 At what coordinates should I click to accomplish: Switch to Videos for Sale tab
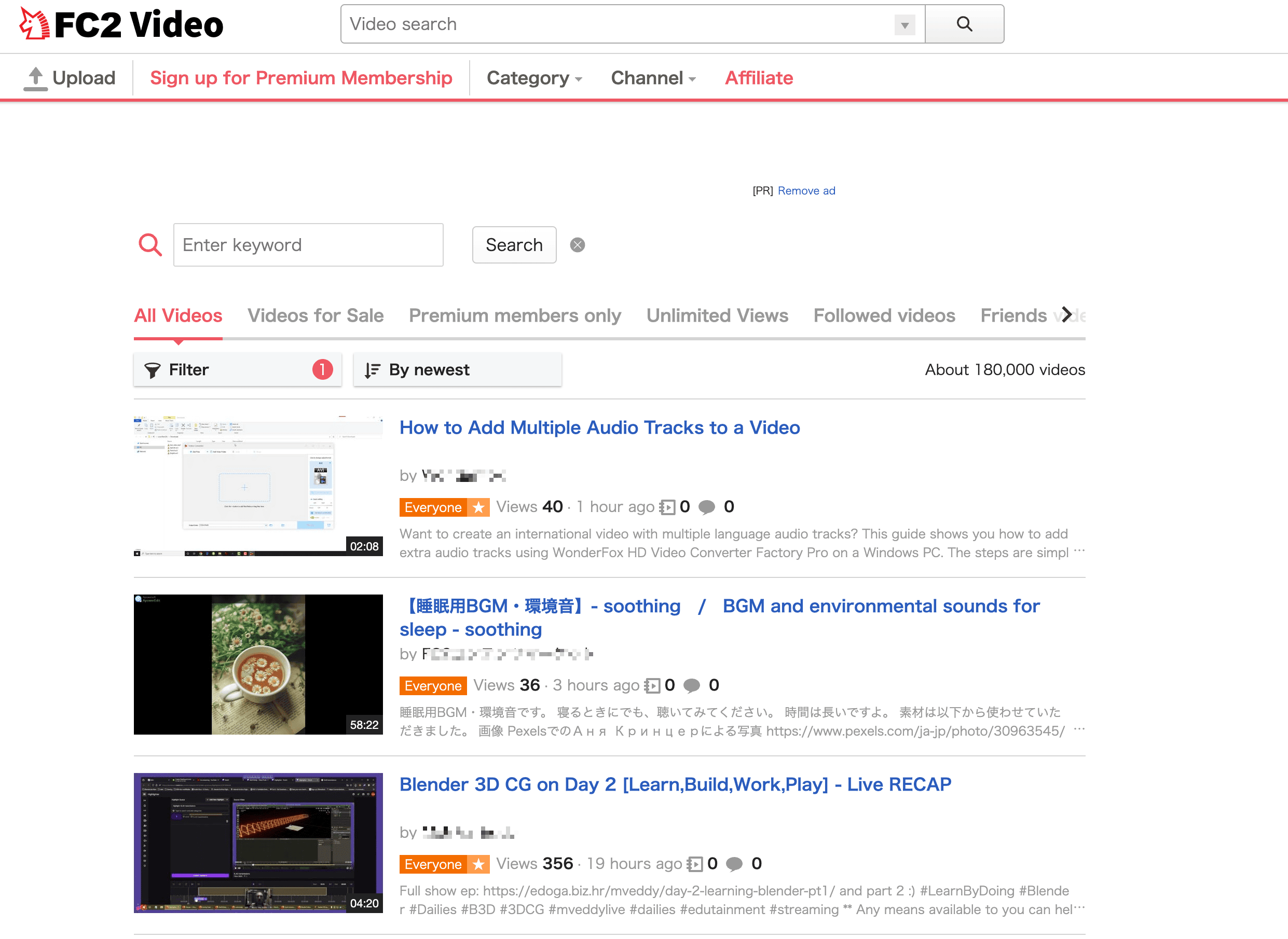click(316, 315)
